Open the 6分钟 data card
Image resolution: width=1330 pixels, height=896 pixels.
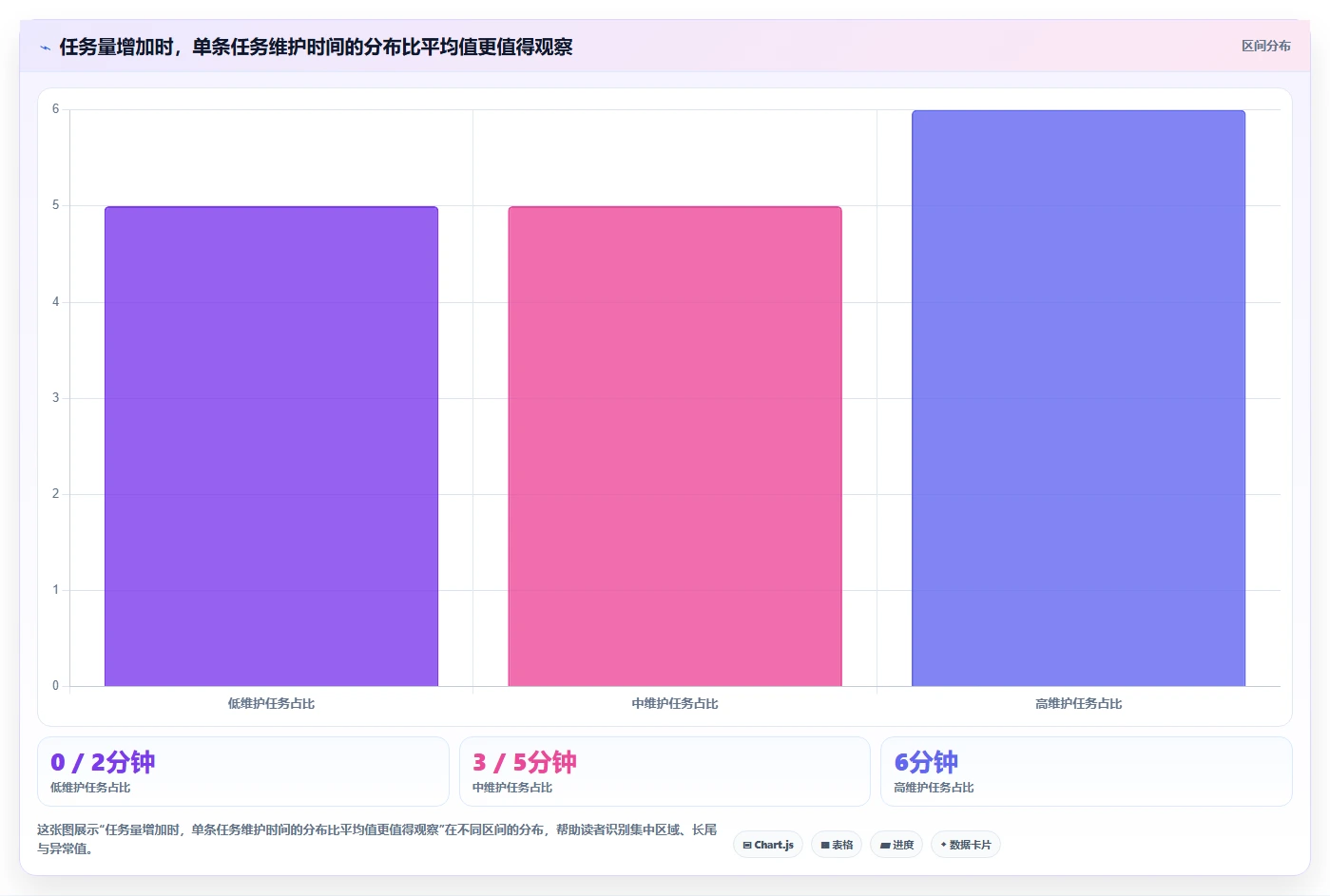(x=1087, y=772)
